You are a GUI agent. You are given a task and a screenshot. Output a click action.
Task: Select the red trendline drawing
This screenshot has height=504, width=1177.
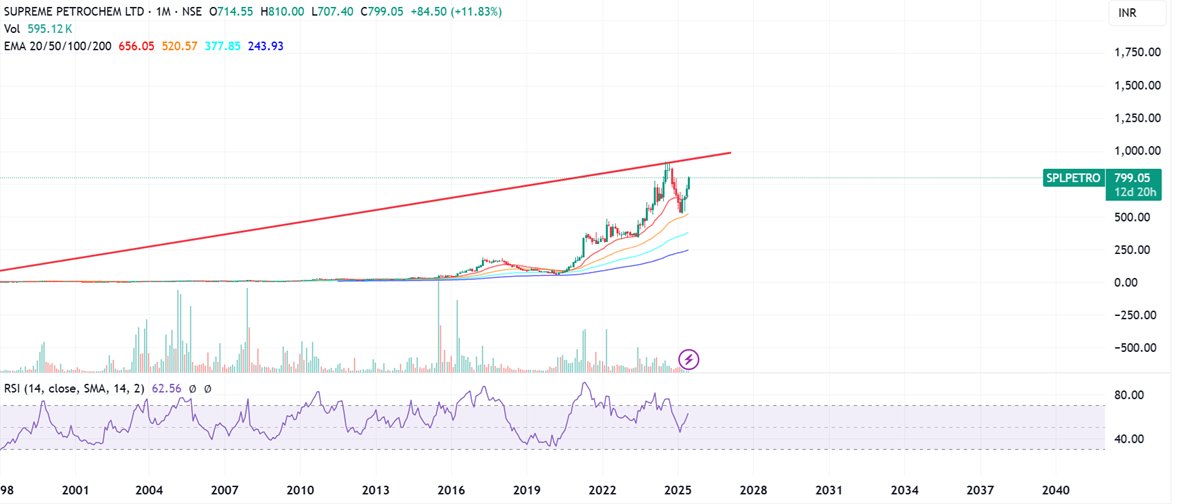point(365,211)
